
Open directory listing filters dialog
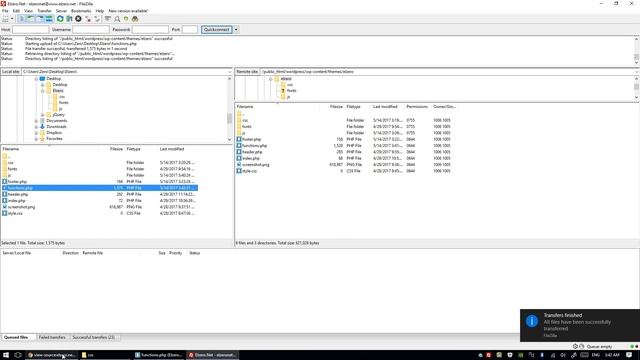coord(108,19)
